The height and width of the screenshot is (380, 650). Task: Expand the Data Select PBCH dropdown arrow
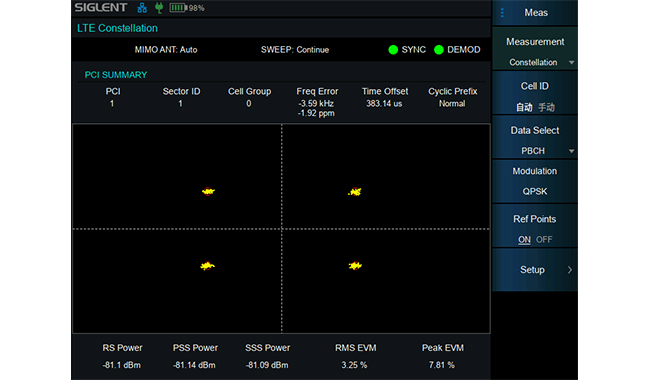571,151
